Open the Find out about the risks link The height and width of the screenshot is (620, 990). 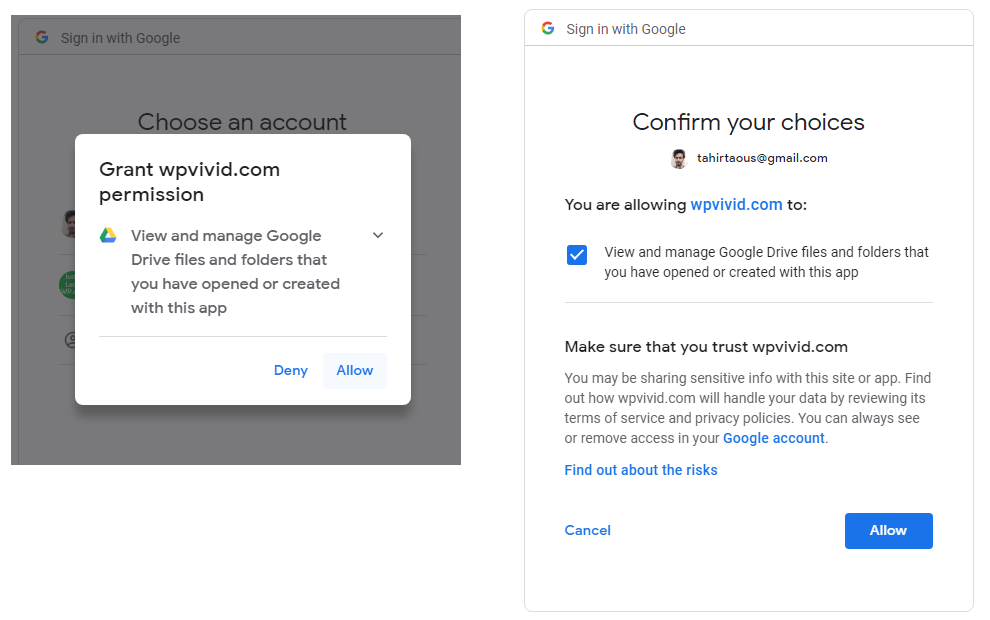coord(641,470)
